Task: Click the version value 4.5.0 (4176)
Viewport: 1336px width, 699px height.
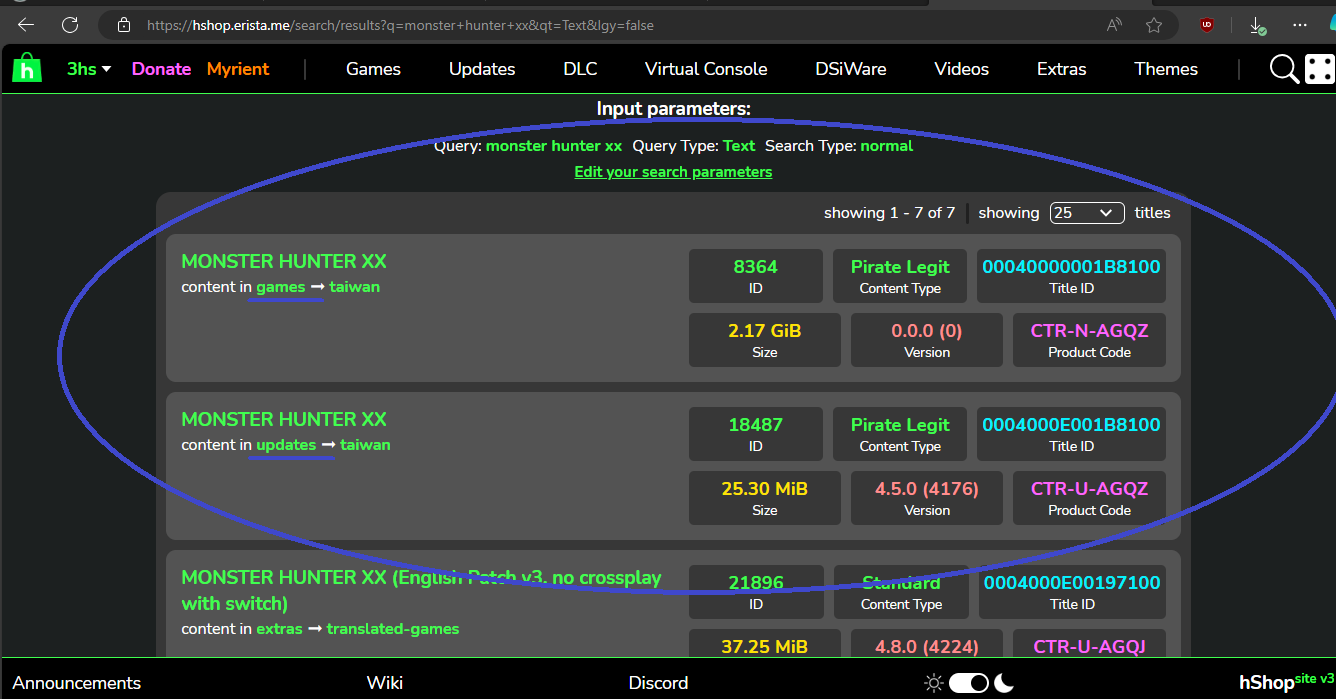Action: tap(926, 489)
